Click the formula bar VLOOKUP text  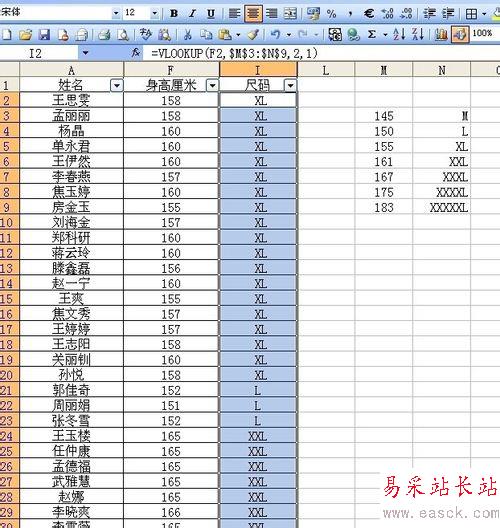pos(234,53)
